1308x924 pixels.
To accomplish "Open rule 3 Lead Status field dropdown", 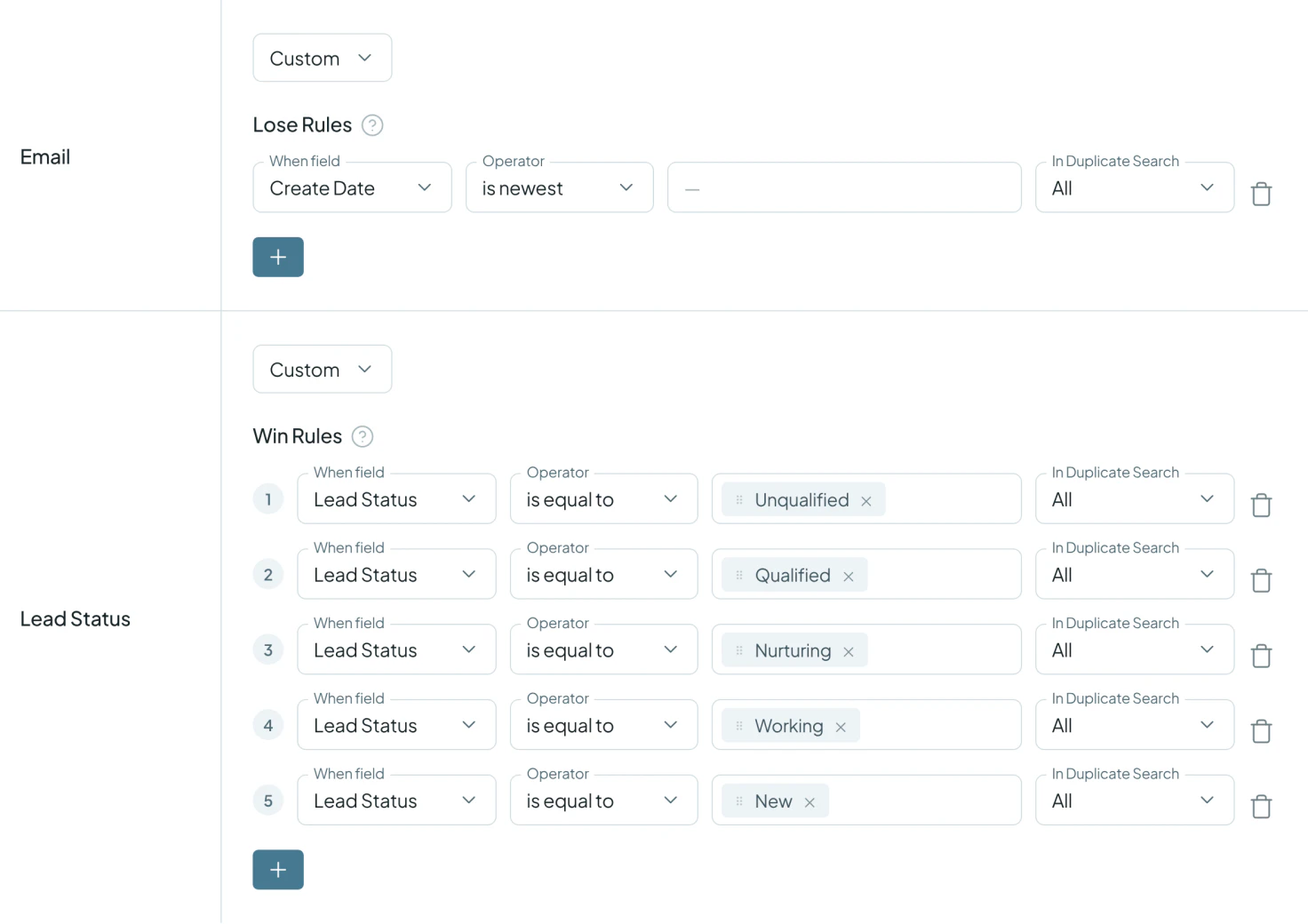I will (396, 649).
